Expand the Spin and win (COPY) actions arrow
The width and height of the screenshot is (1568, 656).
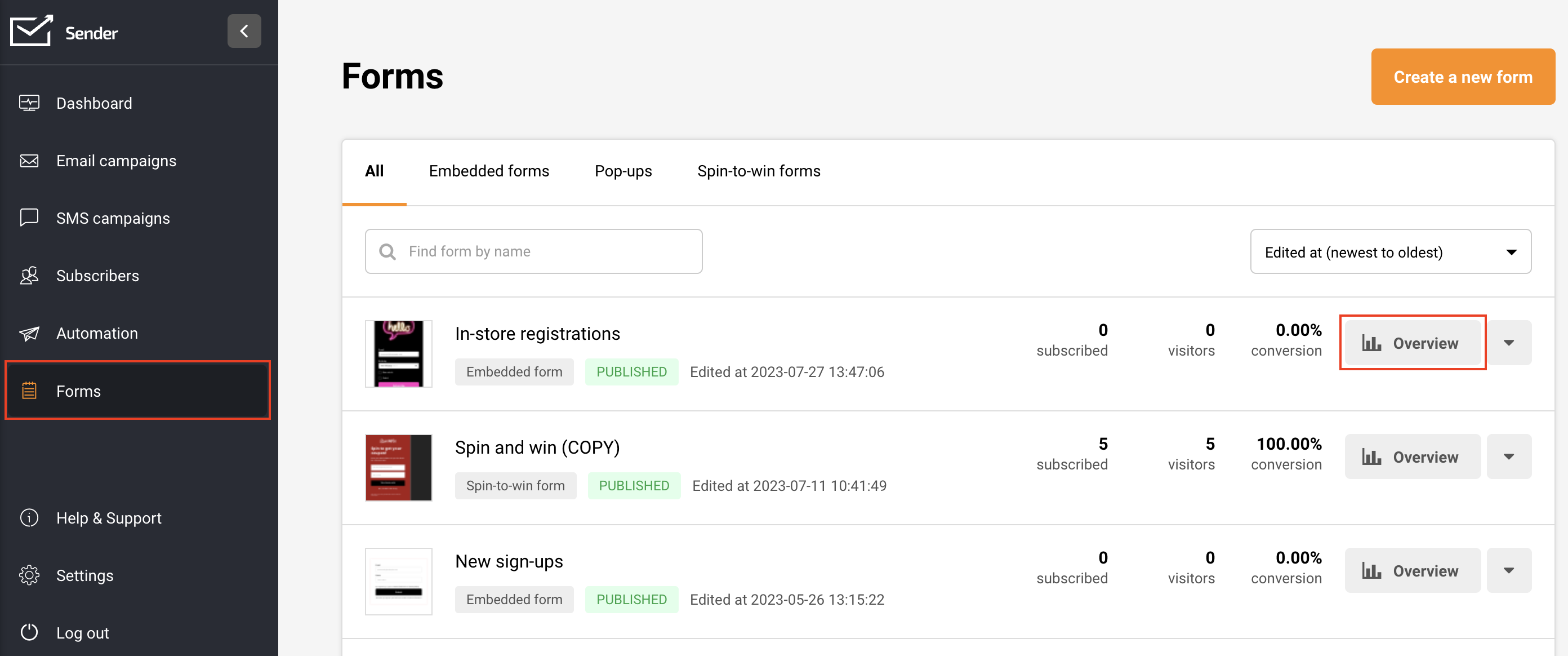[1508, 457]
